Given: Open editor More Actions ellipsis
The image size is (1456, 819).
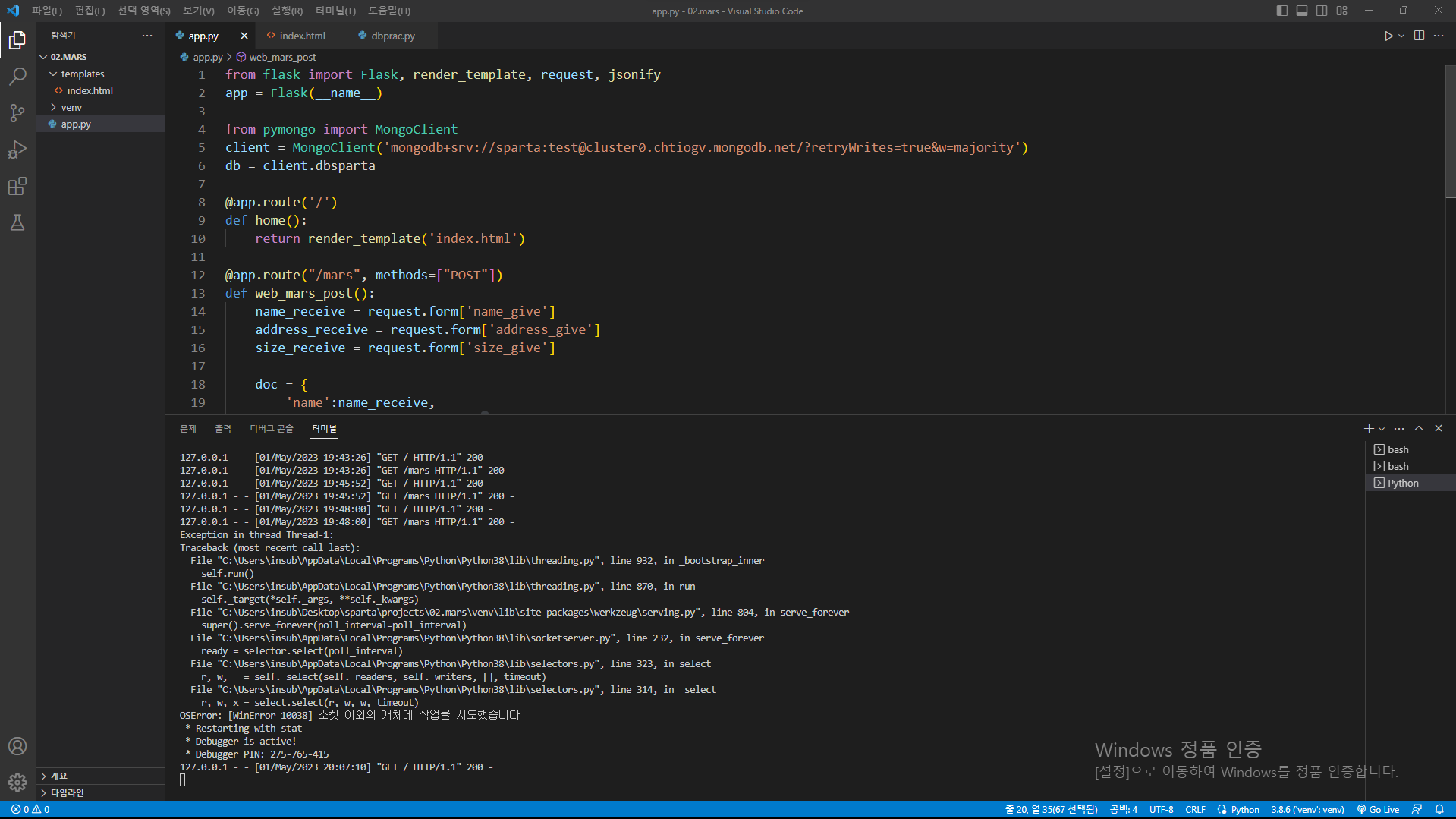Looking at the screenshot, I should (x=1439, y=36).
